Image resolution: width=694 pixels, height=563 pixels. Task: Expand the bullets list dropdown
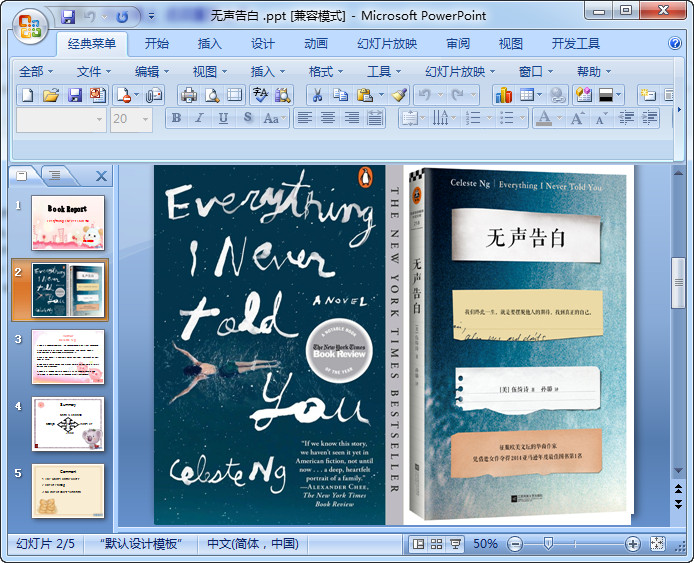point(523,118)
